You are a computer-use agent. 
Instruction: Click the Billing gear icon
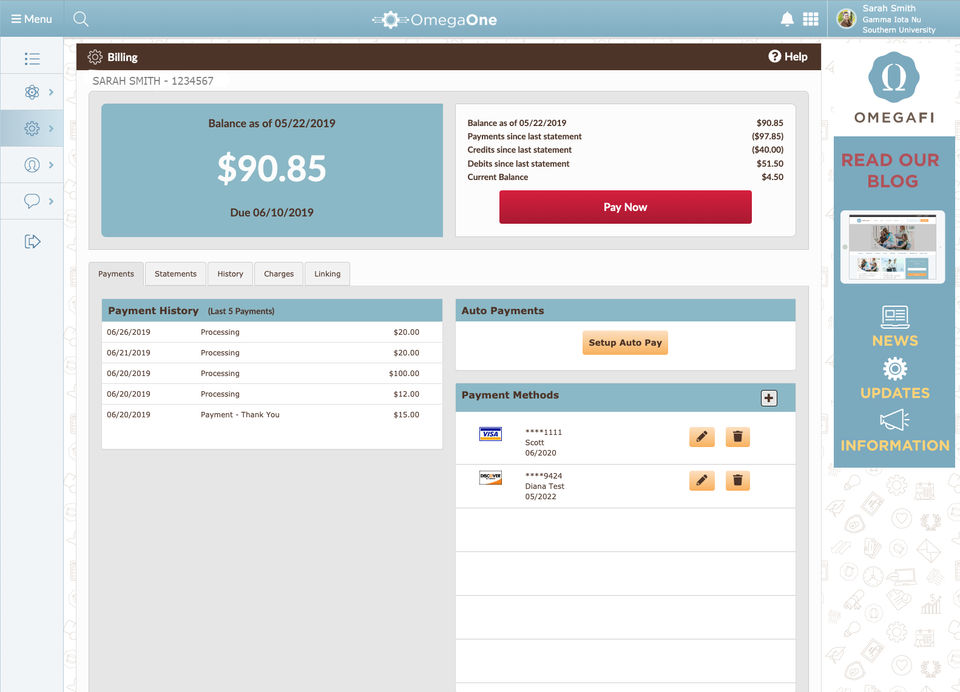point(95,57)
